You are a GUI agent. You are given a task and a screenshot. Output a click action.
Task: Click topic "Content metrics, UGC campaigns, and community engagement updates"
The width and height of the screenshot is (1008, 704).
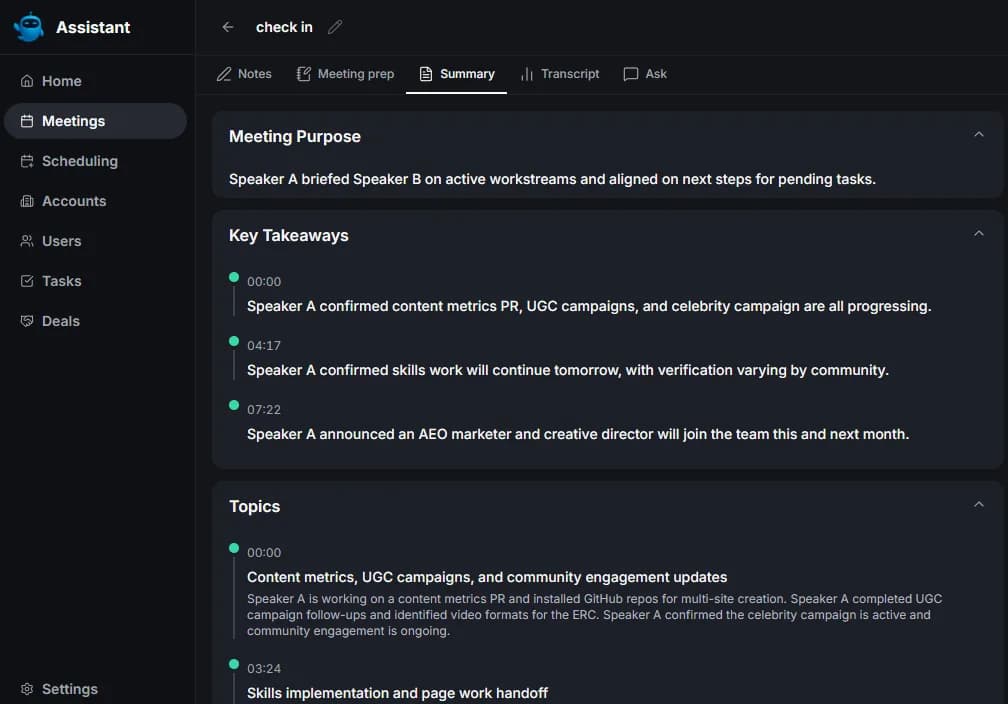point(487,577)
